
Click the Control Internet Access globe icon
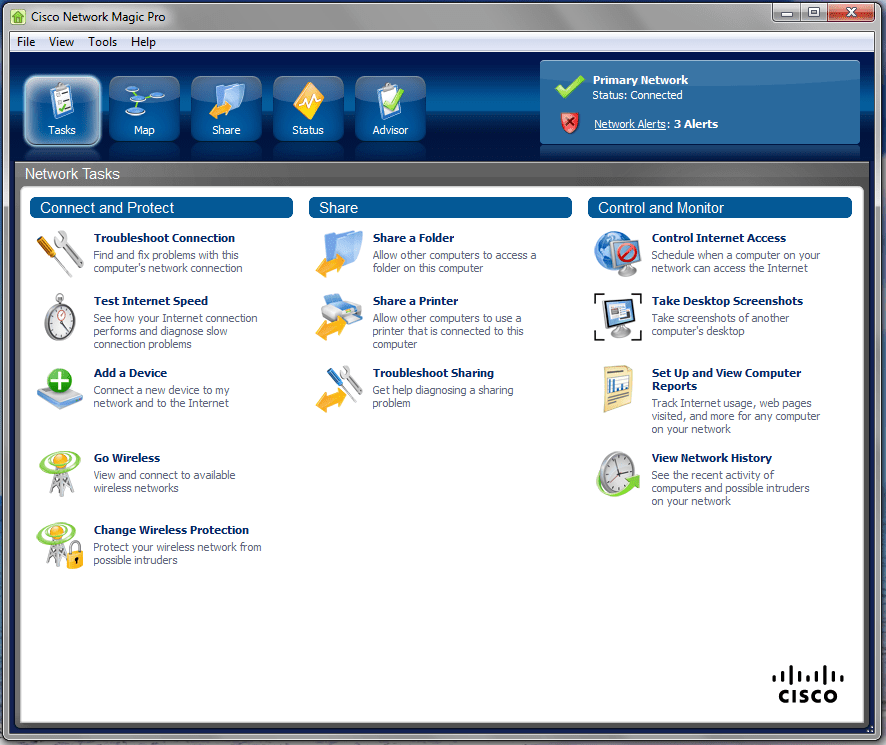617,254
